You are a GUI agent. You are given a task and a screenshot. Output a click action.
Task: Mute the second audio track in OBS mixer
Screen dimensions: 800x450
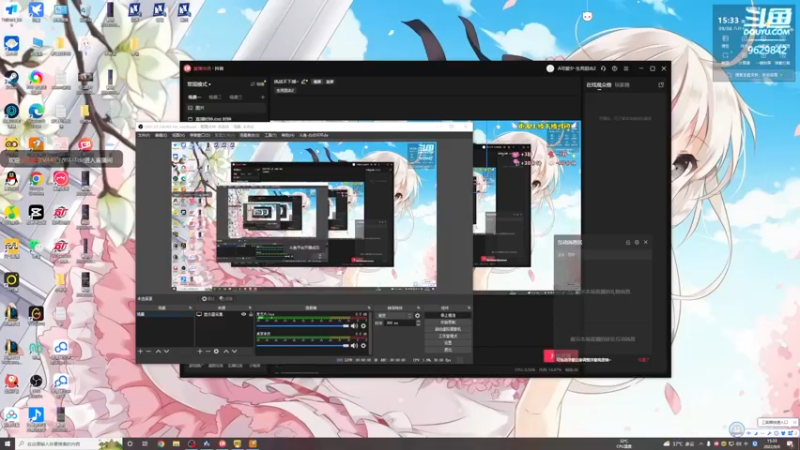coord(354,345)
